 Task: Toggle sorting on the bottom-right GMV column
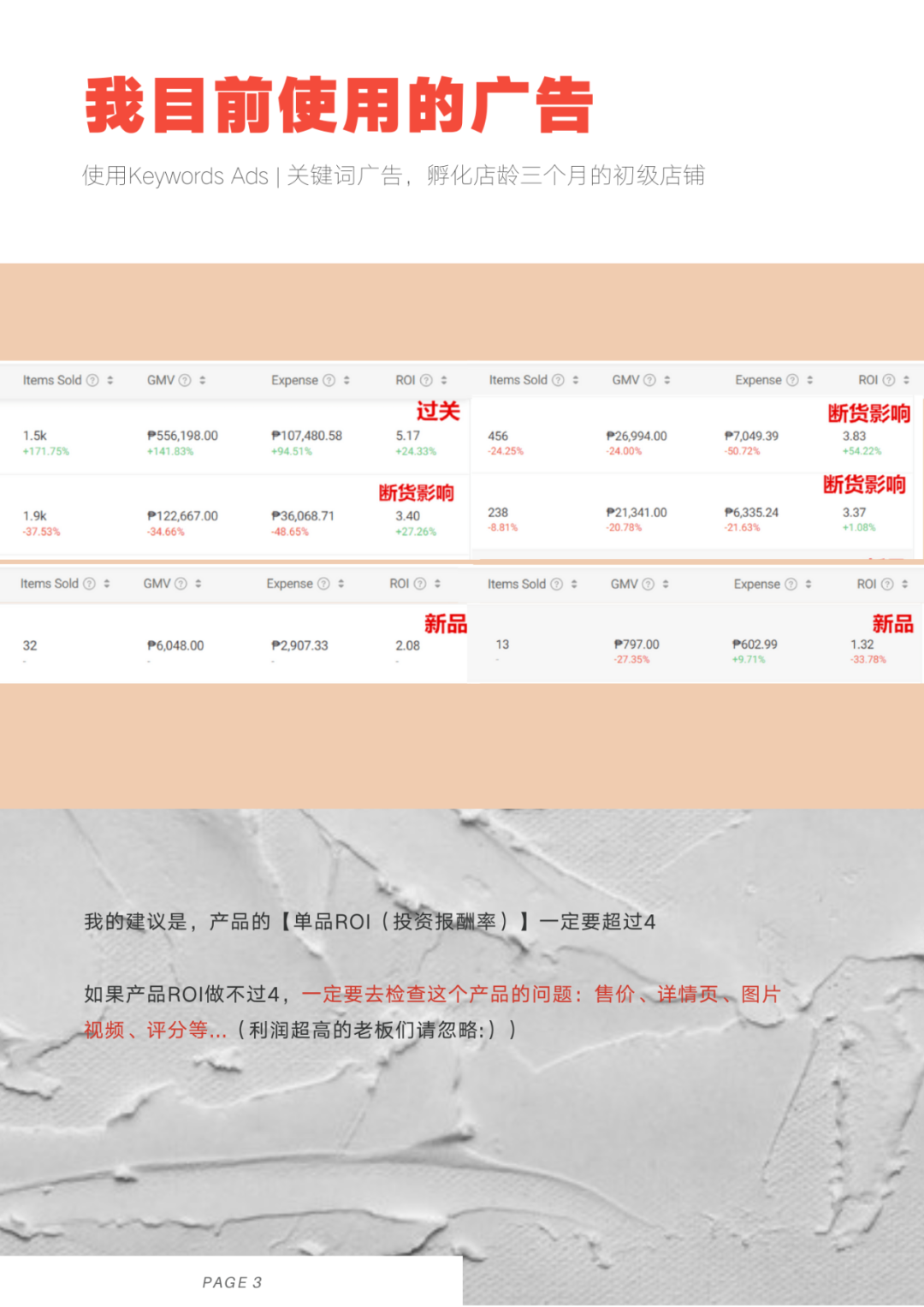(x=665, y=585)
